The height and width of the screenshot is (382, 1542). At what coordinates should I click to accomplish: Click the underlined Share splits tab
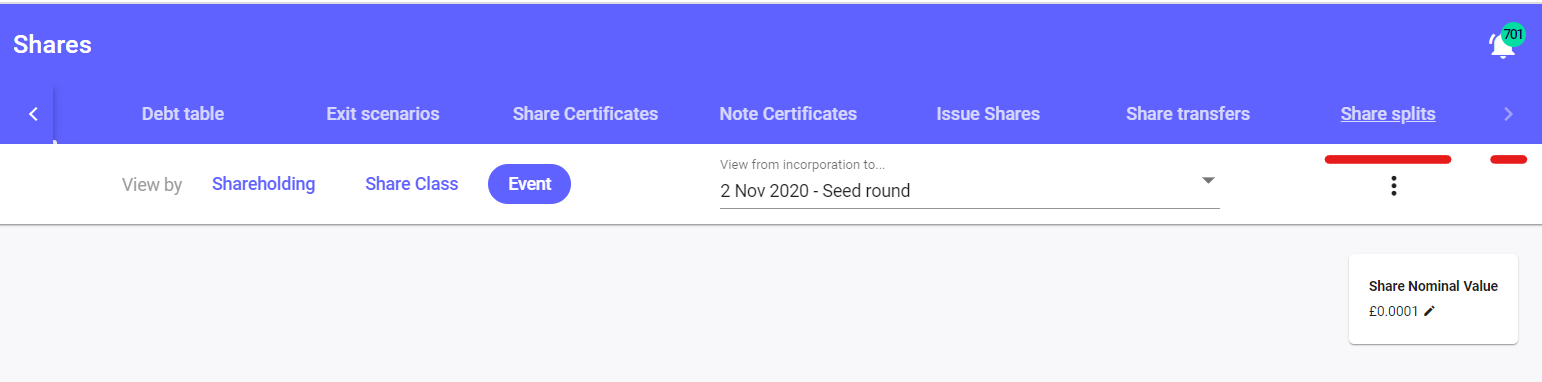pos(1388,114)
